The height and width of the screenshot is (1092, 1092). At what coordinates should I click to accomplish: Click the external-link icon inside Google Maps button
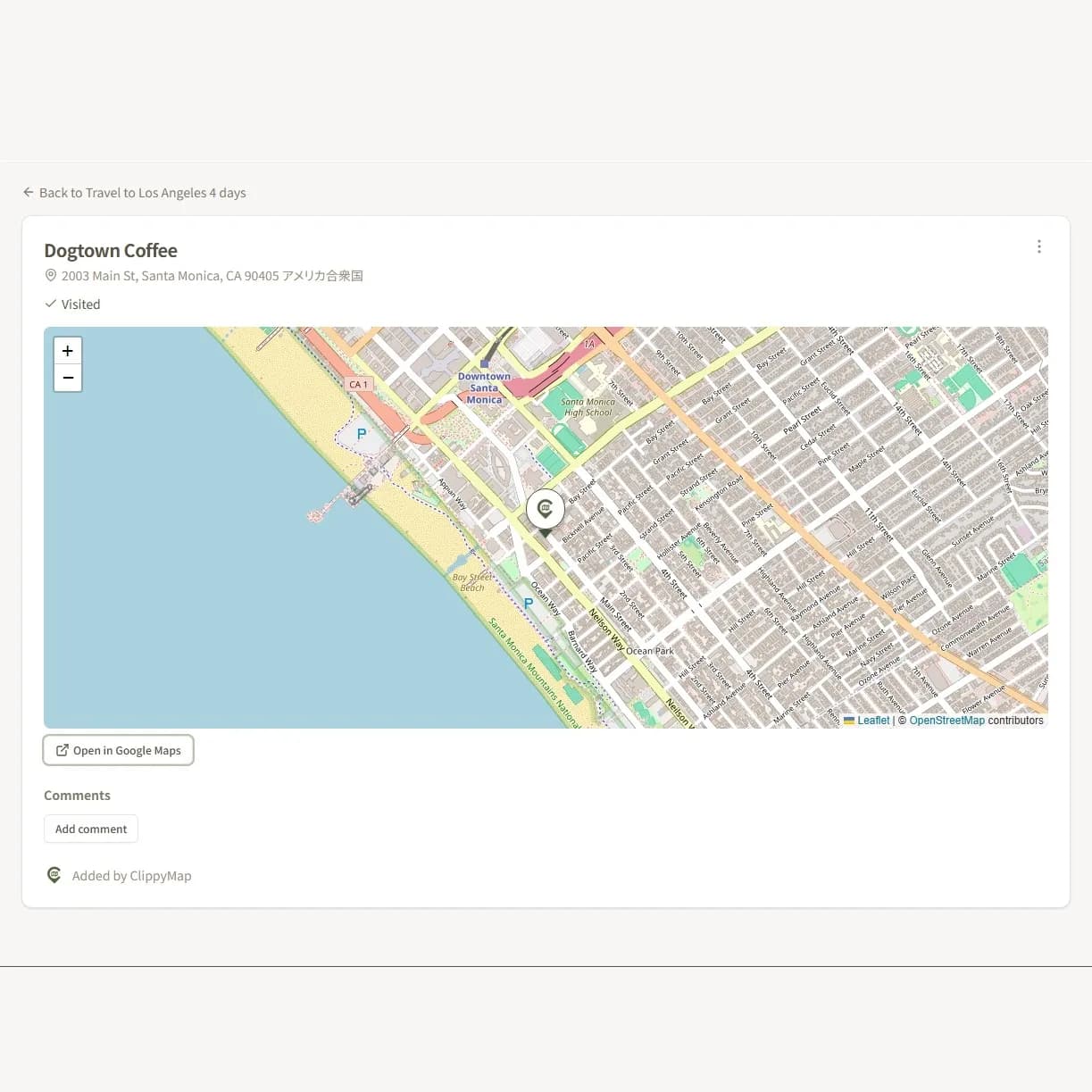click(x=61, y=750)
